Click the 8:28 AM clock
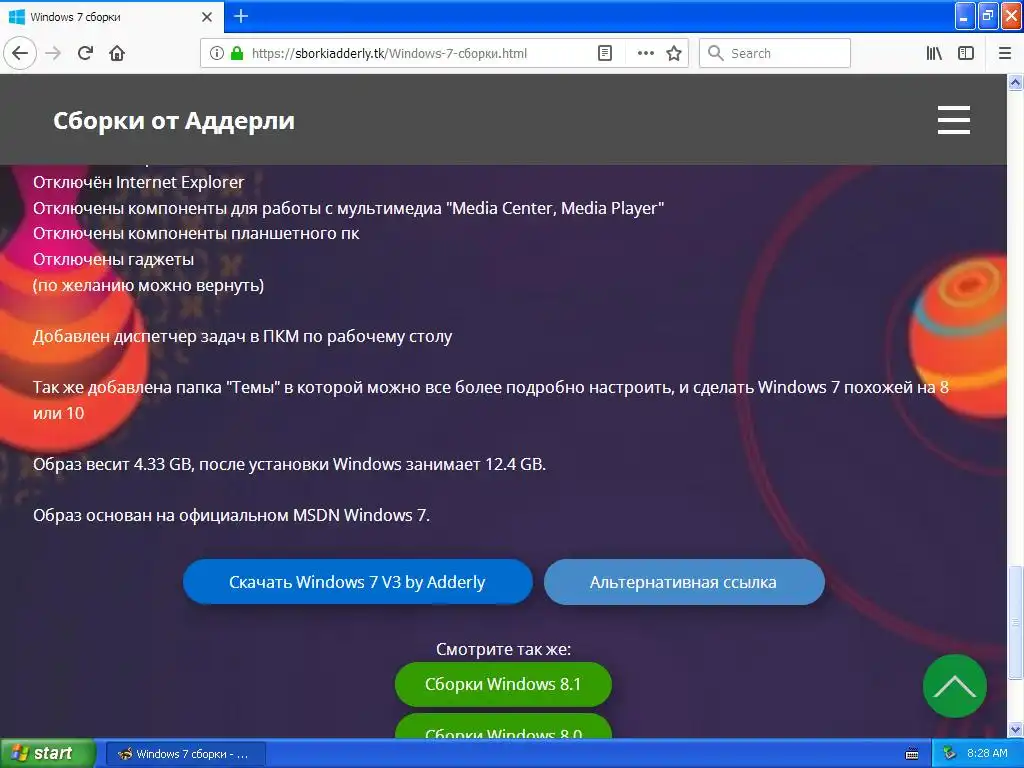The width and height of the screenshot is (1024, 768). [x=987, y=754]
